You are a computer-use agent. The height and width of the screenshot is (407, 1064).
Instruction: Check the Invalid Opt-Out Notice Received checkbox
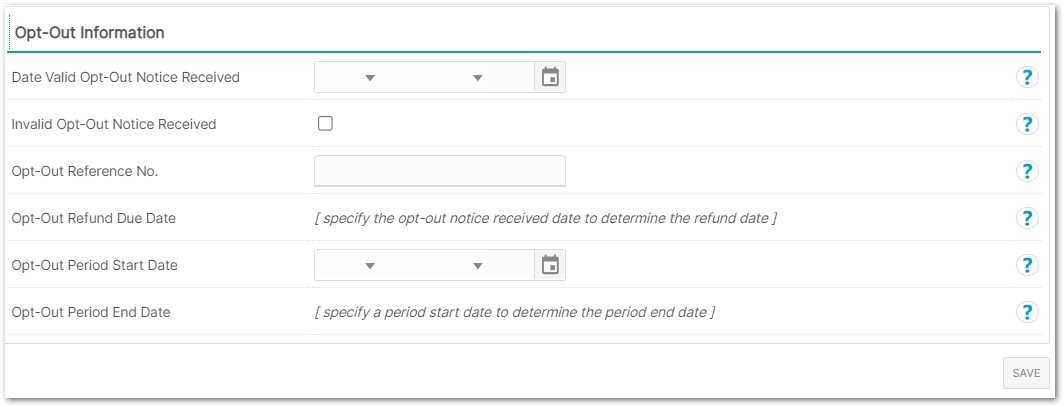coord(326,123)
